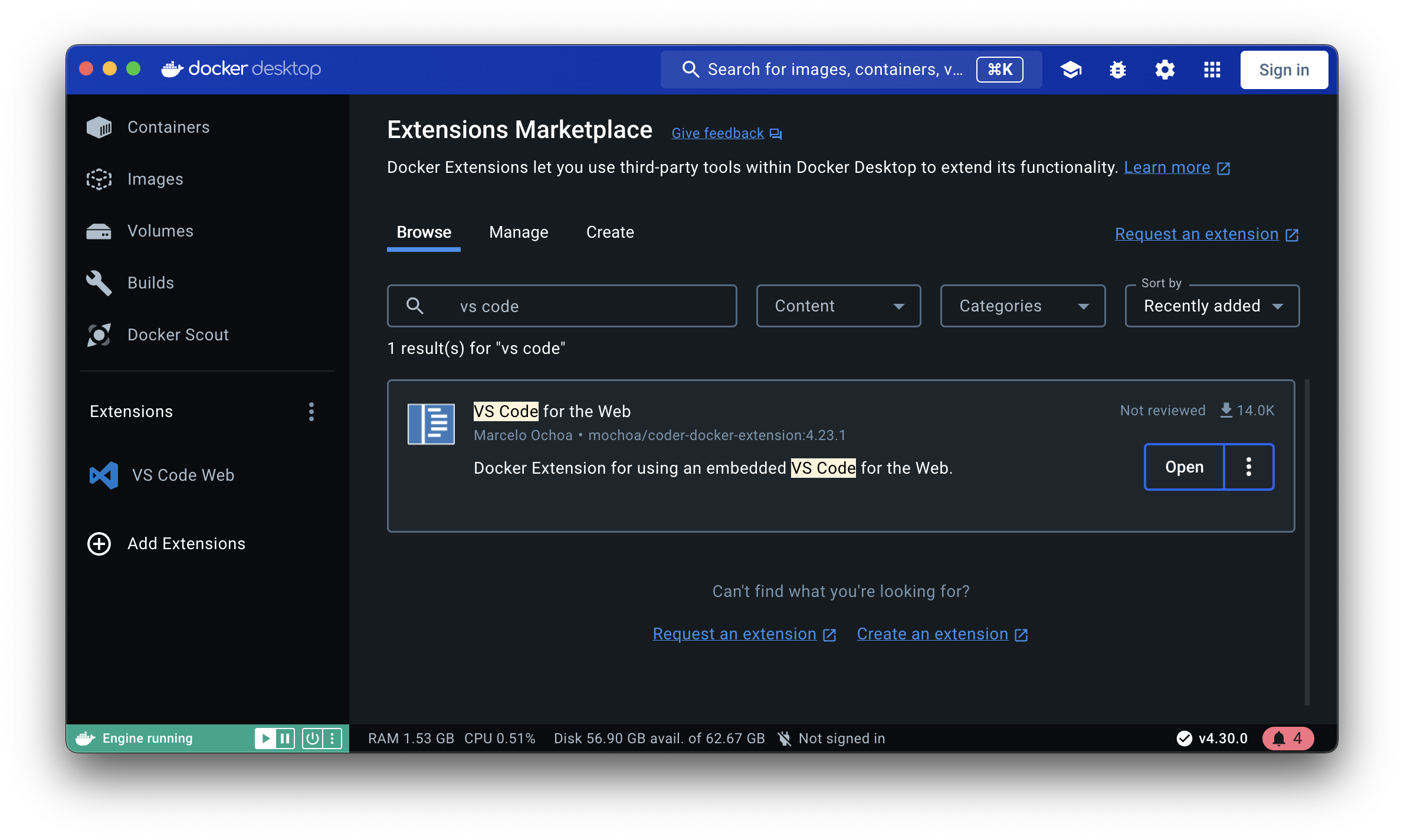Open the Containers sidebar item

tap(168, 127)
